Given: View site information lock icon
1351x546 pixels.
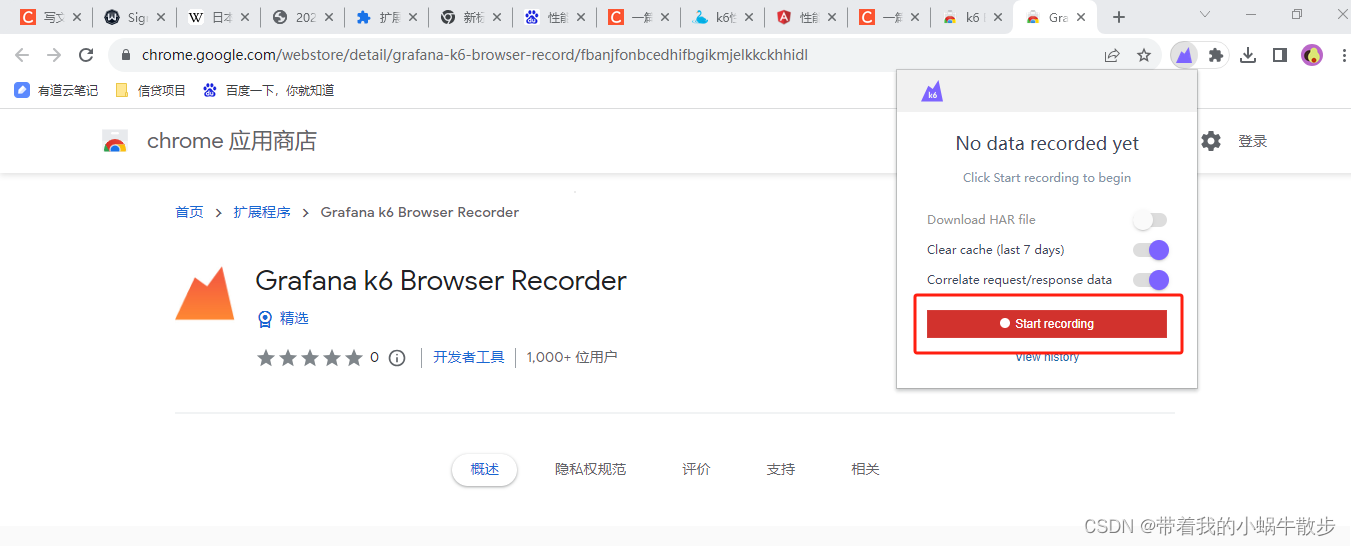Looking at the screenshot, I should point(126,56).
